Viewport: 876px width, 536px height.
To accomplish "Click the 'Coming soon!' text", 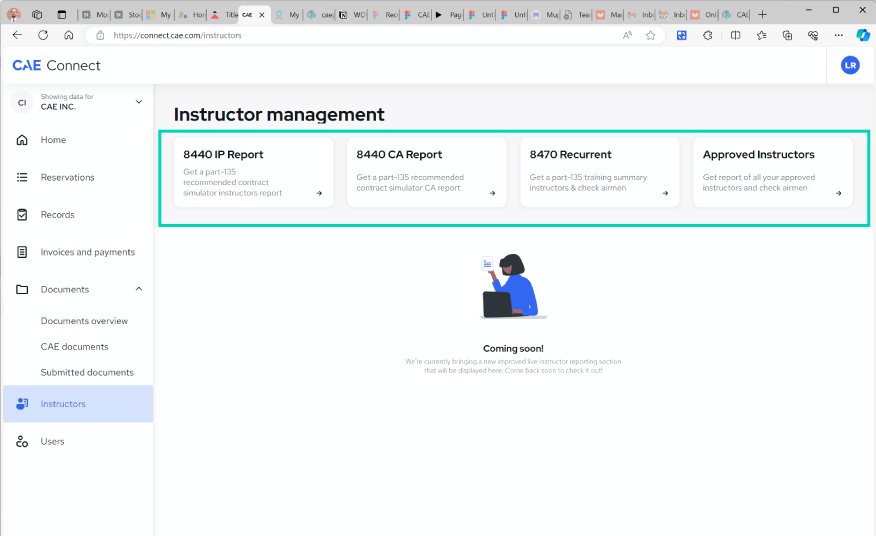I will 513,348.
